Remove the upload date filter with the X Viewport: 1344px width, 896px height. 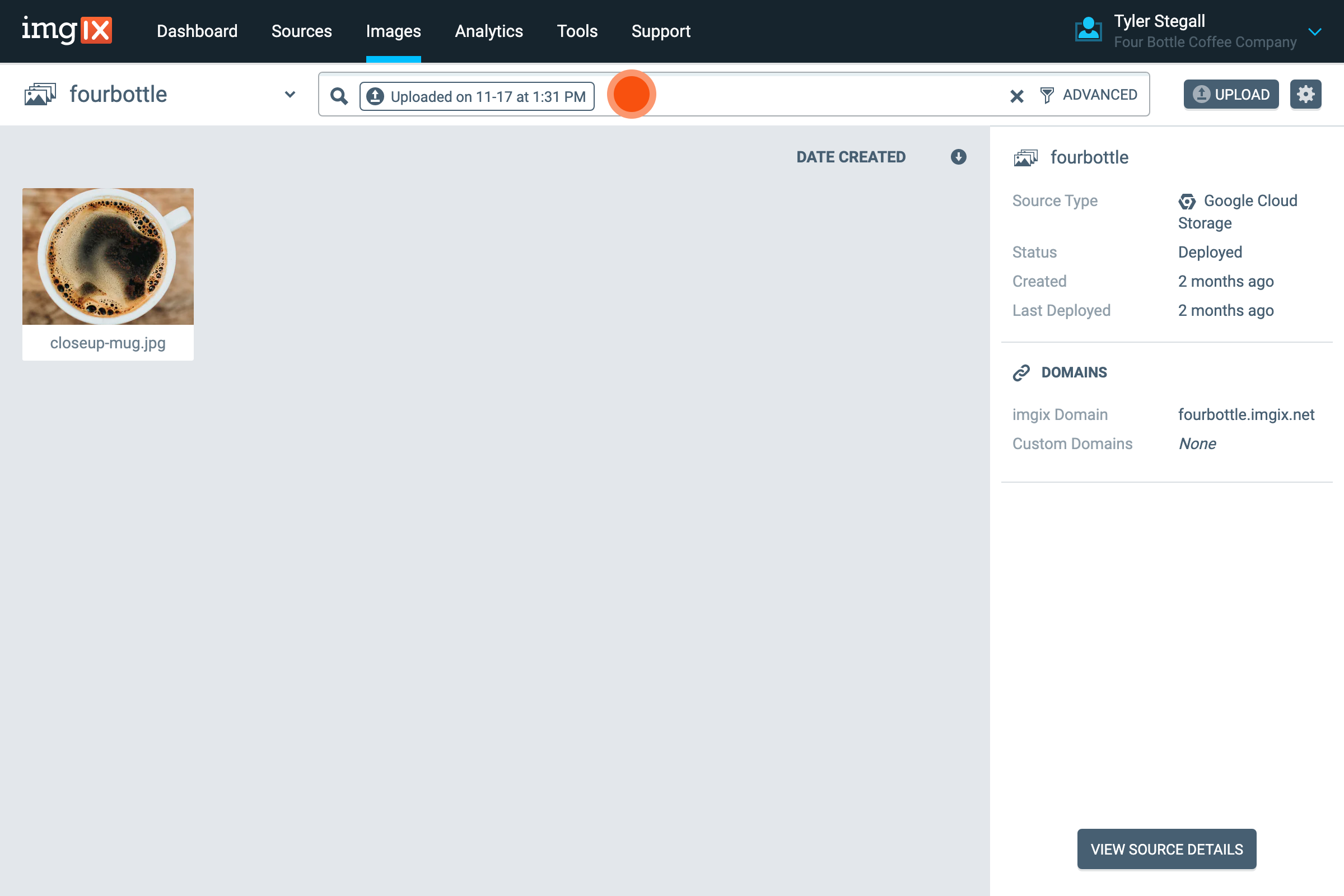click(x=1016, y=96)
